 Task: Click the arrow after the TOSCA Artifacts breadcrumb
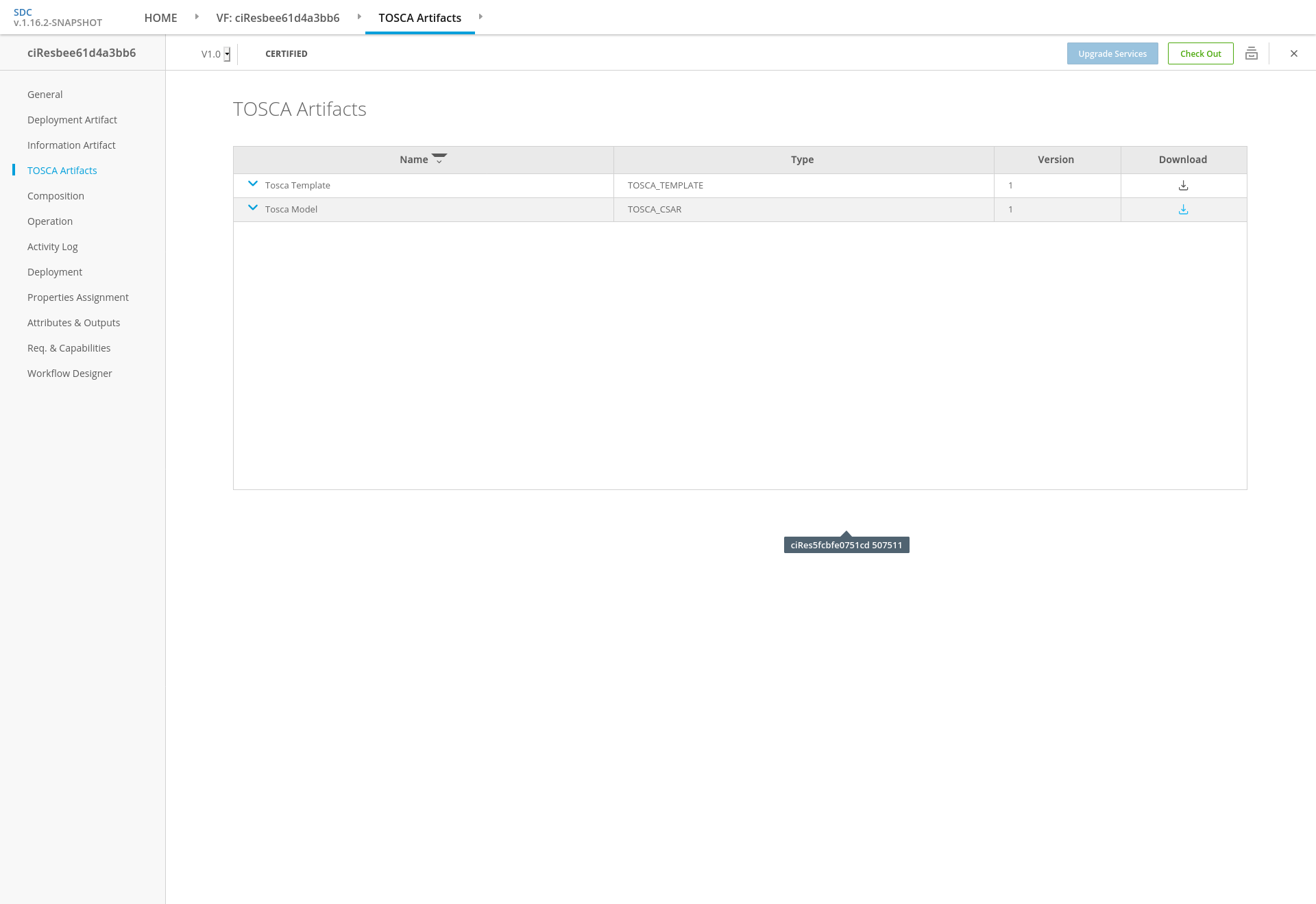pyautogui.click(x=480, y=17)
